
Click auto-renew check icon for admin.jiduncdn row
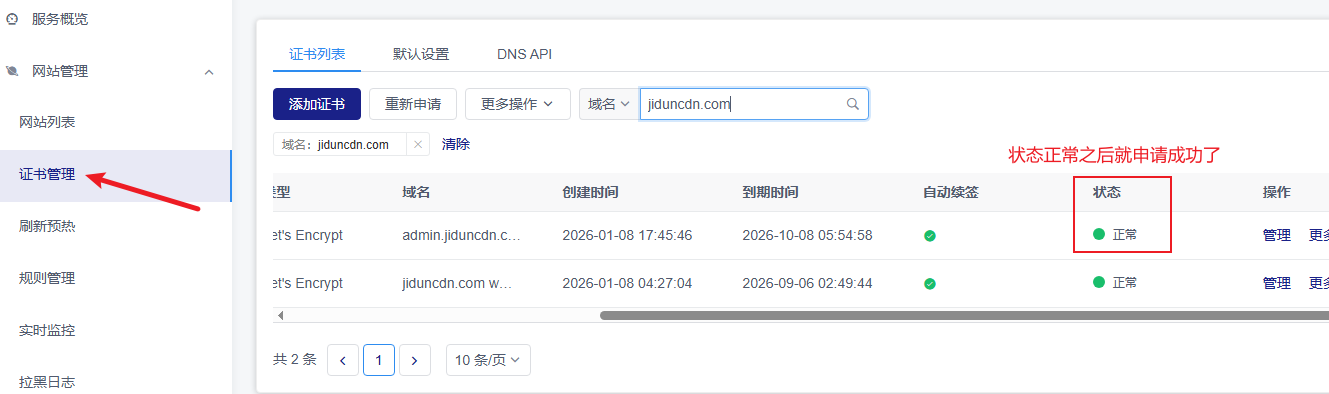(929, 236)
